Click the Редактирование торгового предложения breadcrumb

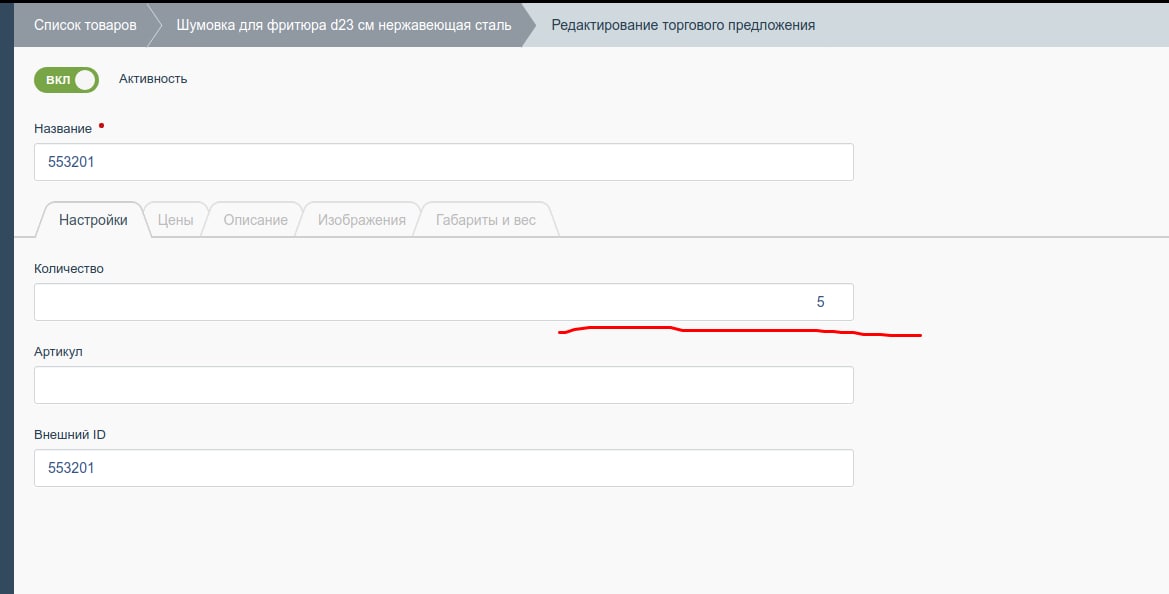pos(683,25)
